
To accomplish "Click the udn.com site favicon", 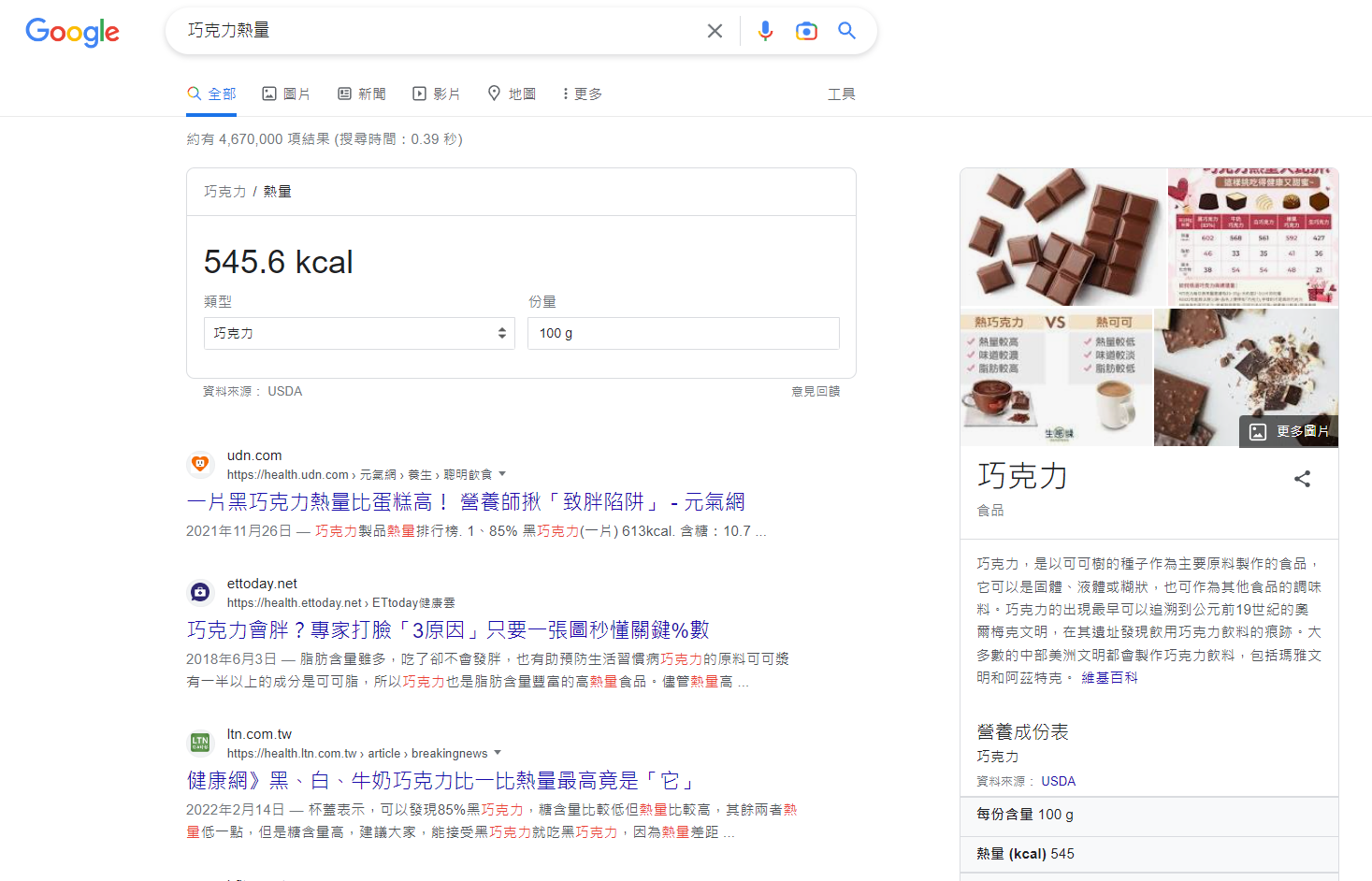I will pyautogui.click(x=200, y=463).
